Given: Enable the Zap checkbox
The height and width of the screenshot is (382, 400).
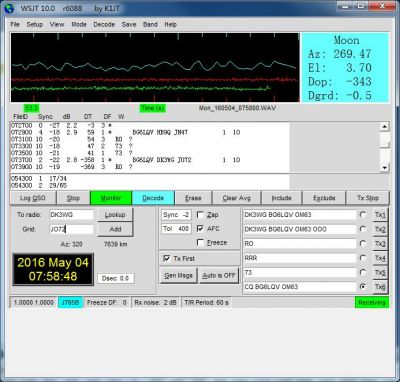Looking at the screenshot, I should pos(200,215).
